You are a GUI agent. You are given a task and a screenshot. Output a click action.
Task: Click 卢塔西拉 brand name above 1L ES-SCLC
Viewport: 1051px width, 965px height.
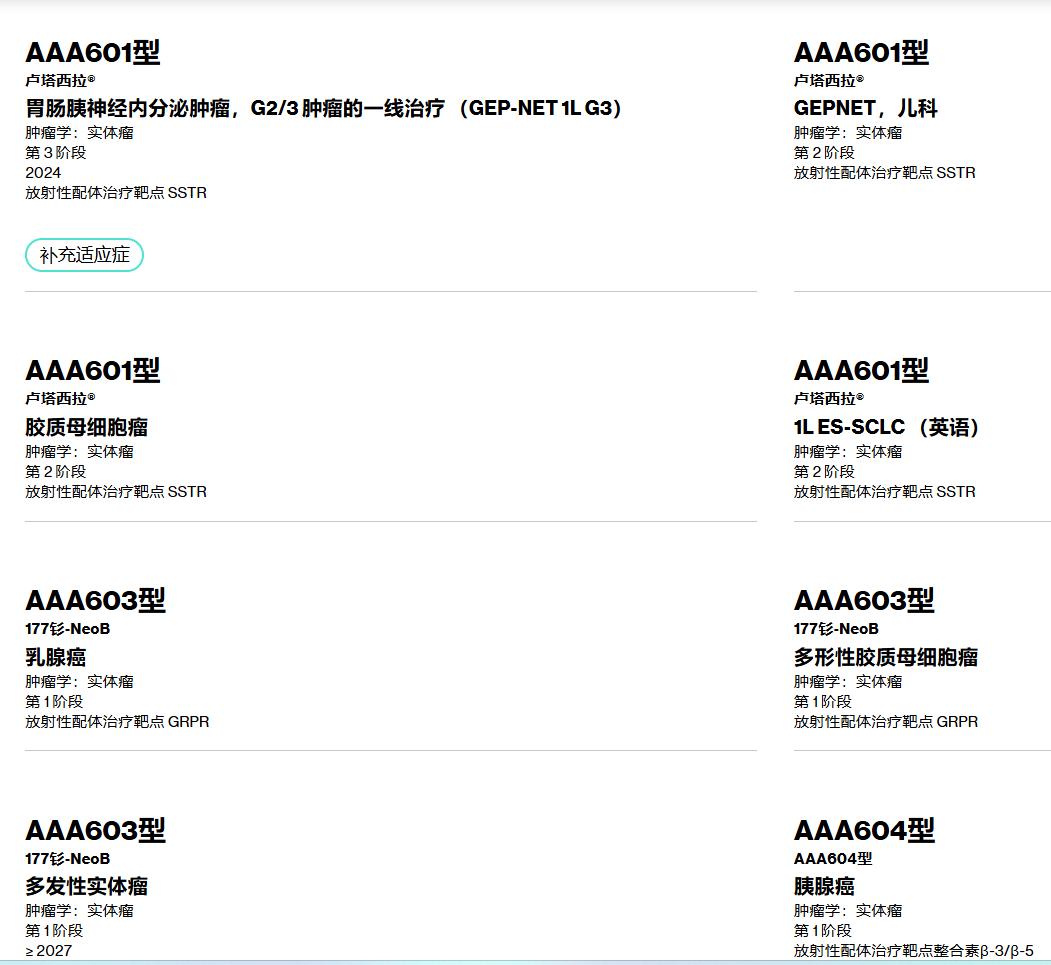click(x=829, y=399)
